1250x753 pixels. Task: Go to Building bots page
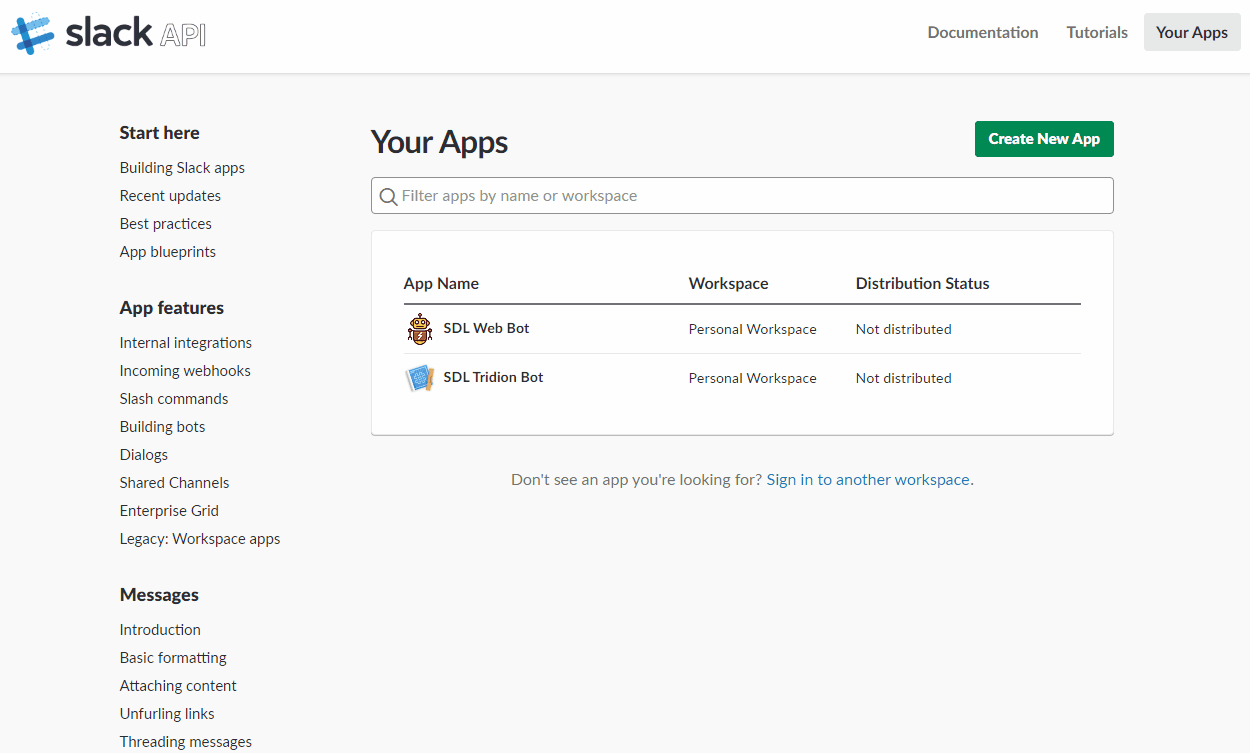pyautogui.click(x=162, y=427)
